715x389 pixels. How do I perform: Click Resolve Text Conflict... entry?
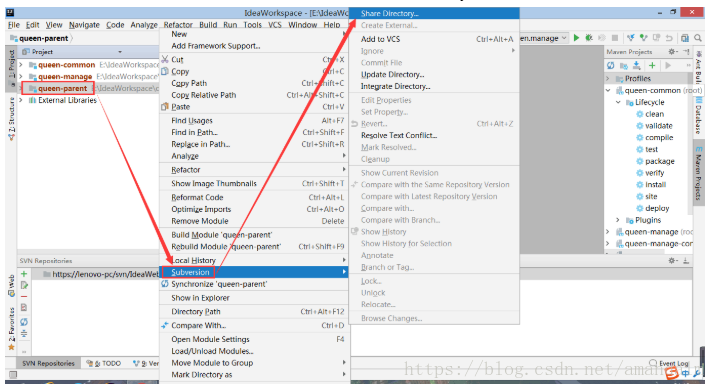click(434, 135)
